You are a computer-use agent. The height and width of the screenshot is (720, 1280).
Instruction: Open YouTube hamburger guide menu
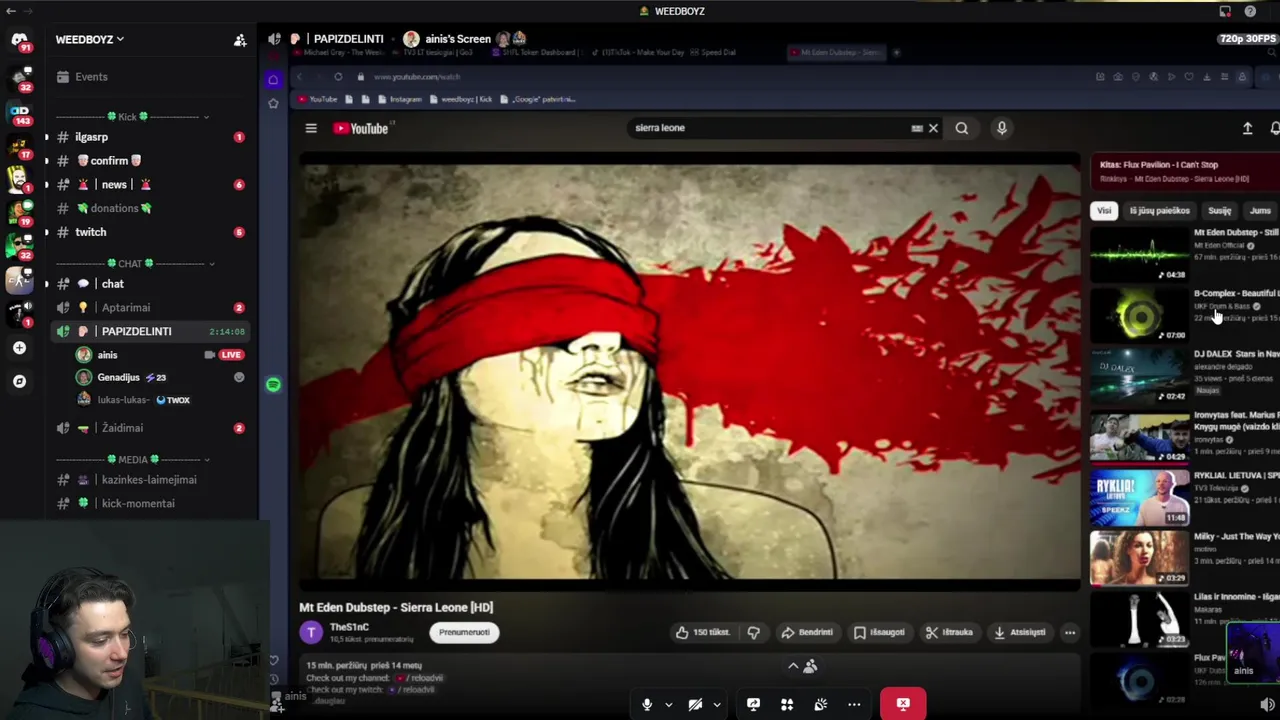tap(311, 128)
